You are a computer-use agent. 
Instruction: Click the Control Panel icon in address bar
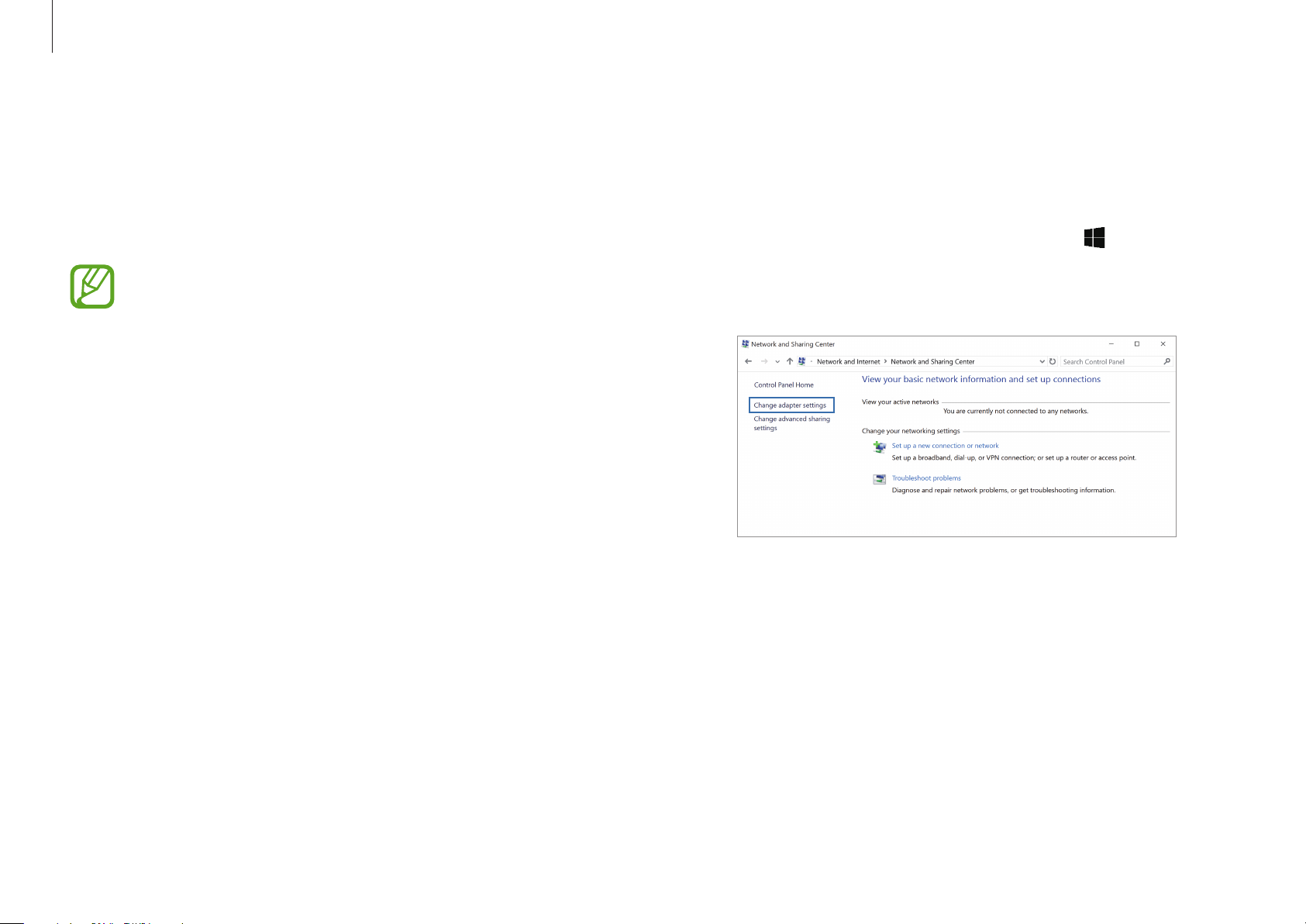tap(801, 361)
